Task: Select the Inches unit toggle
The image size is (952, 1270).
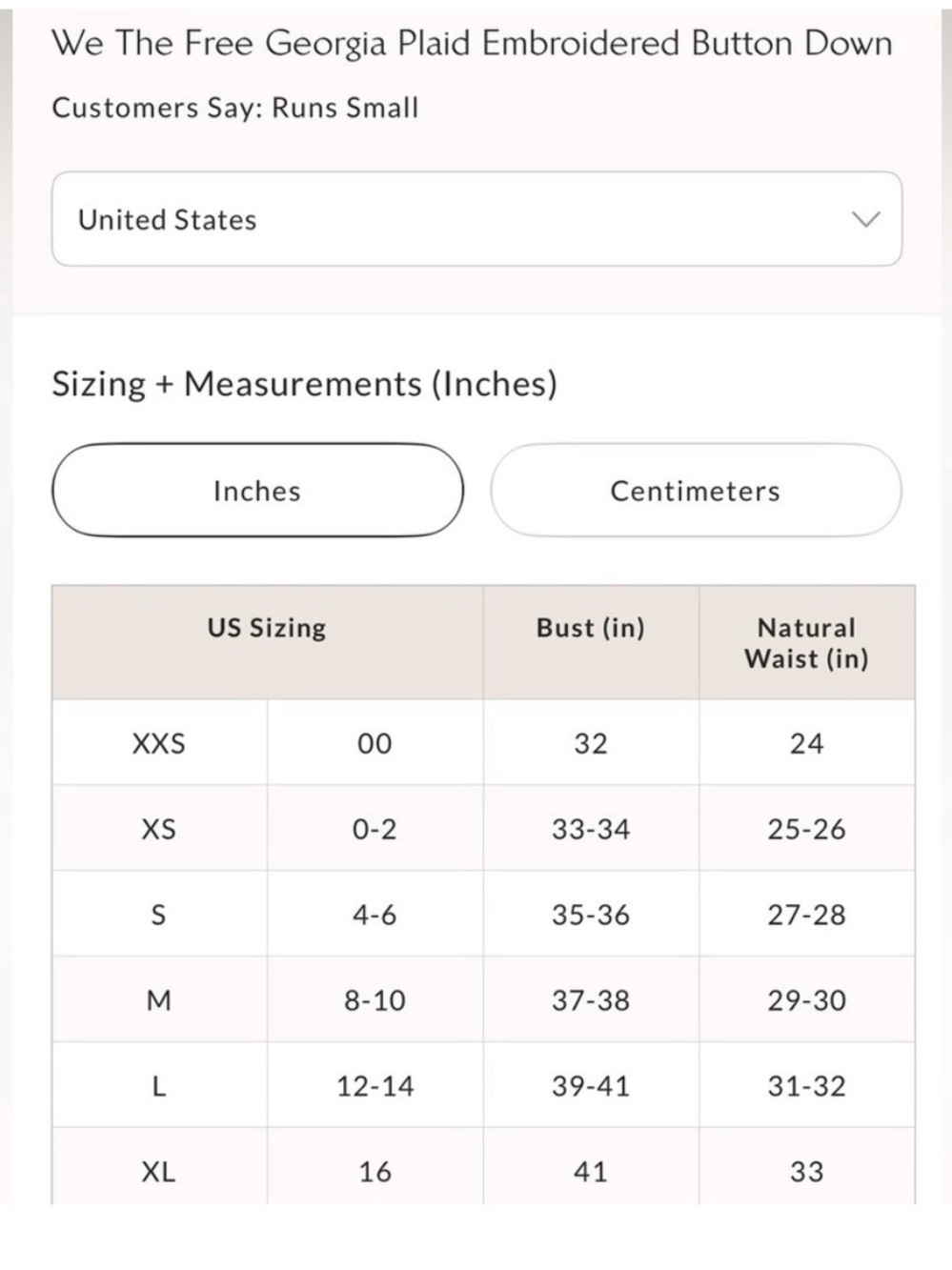Action: 257,491
